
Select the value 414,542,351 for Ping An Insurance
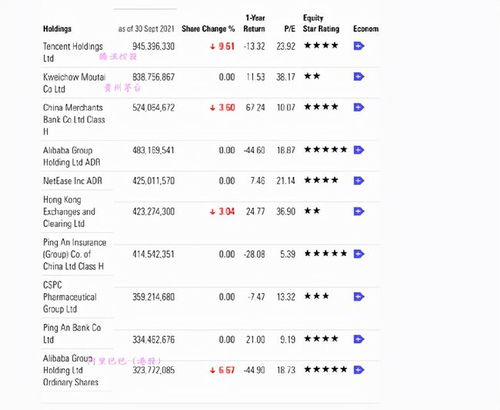(x=153, y=254)
